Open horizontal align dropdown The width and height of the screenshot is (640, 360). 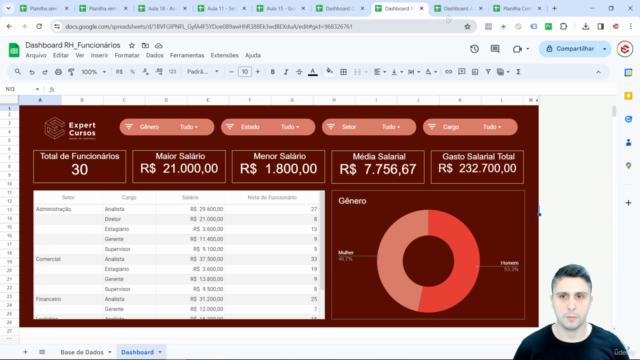coord(380,72)
